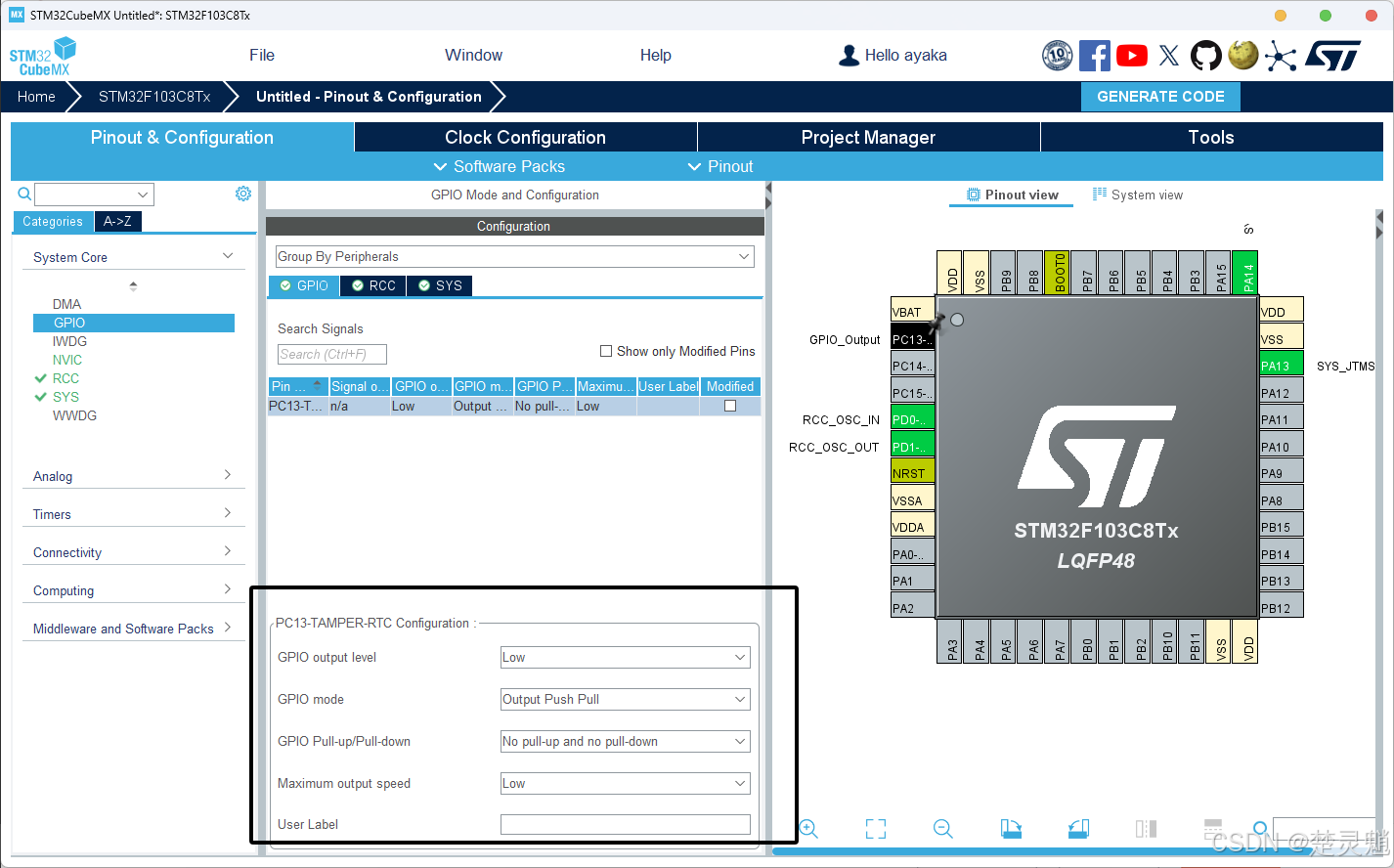Click the flip horizontal view icon
Image resolution: width=1394 pixels, height=868 pixels.
click(x=1146, y=829)
